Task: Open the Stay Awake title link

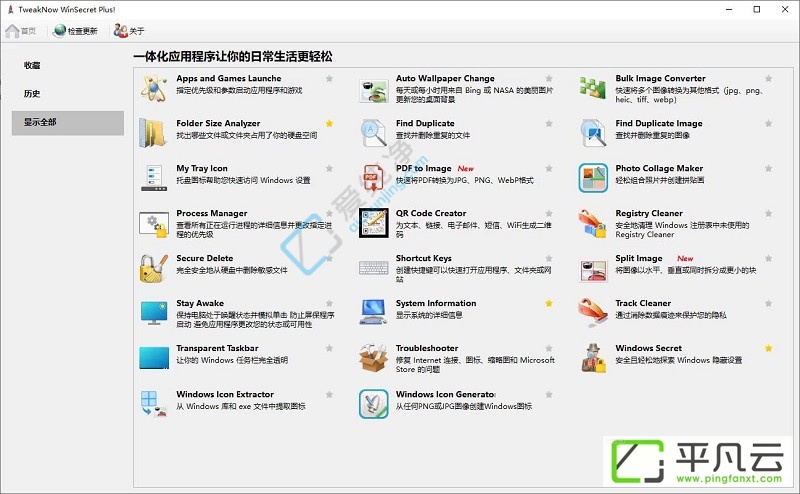Action: coord(200,303)
